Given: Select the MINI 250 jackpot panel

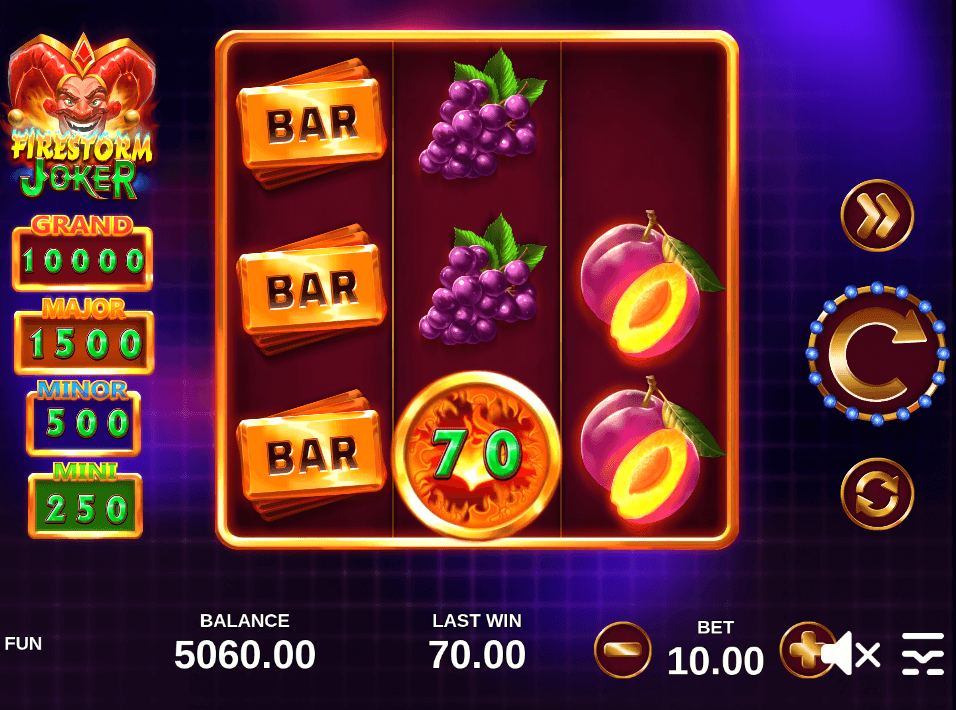Looking at the screenshot, I should 85,500.
